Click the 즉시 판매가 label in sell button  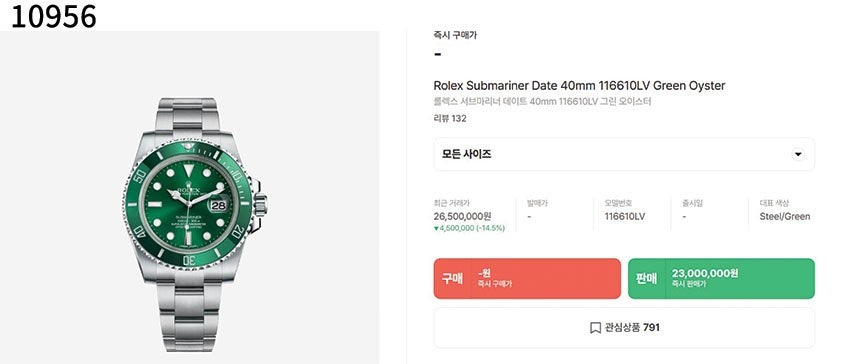coord(689,285)
